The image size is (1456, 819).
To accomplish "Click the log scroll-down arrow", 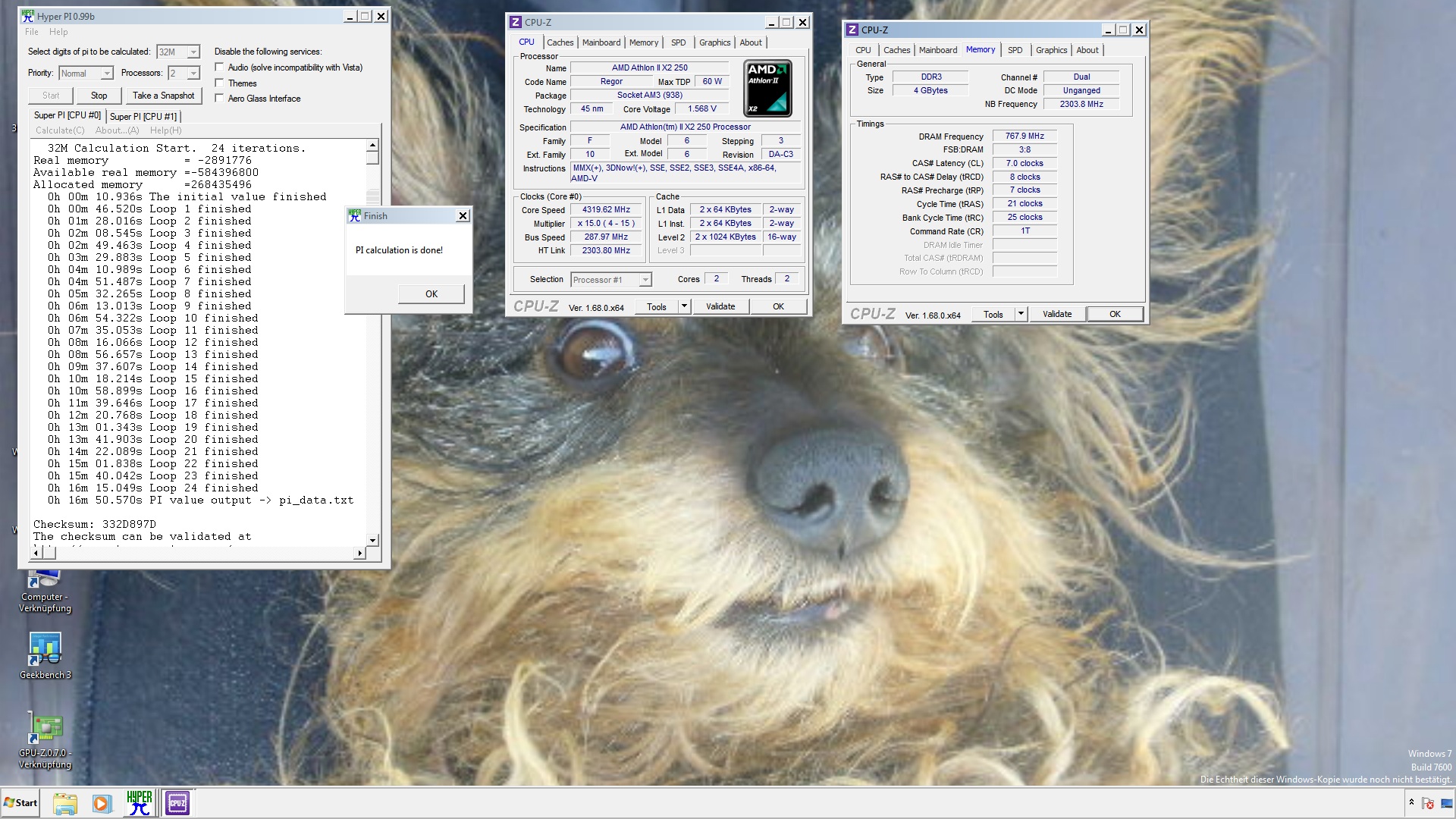I will coord(372,541).
